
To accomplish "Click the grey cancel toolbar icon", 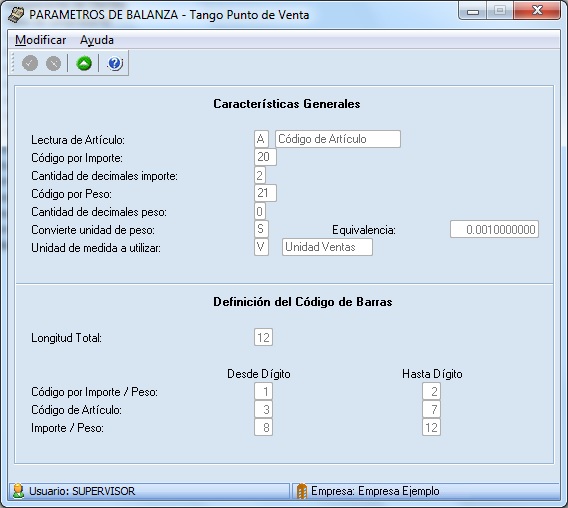I will (54, 63).
